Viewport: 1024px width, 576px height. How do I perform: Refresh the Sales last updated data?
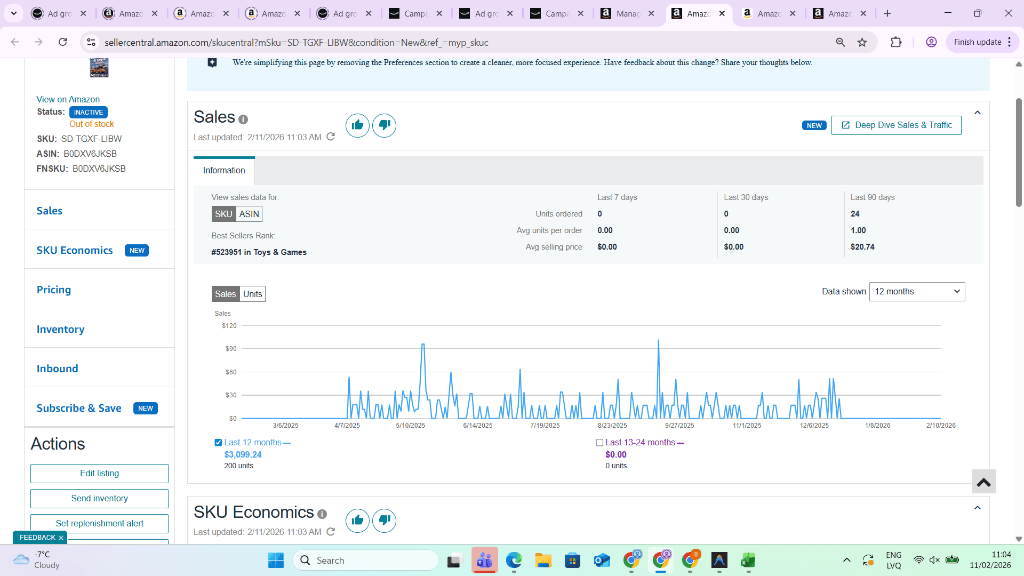pos(330,136)
